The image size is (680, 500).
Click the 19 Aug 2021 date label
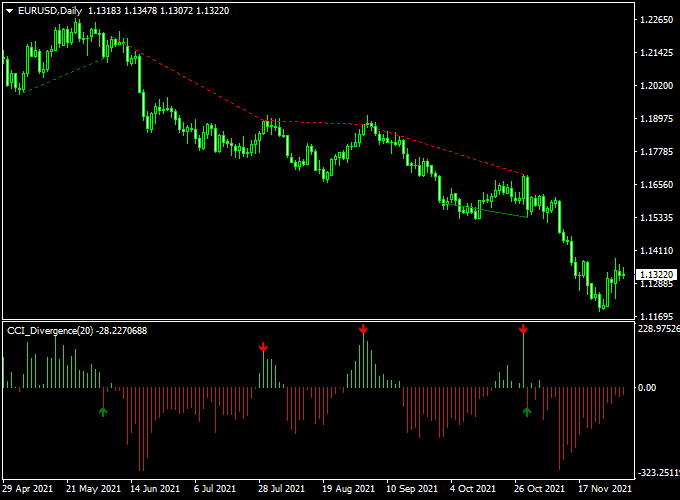pyautogui.click(x=348, y=489)
